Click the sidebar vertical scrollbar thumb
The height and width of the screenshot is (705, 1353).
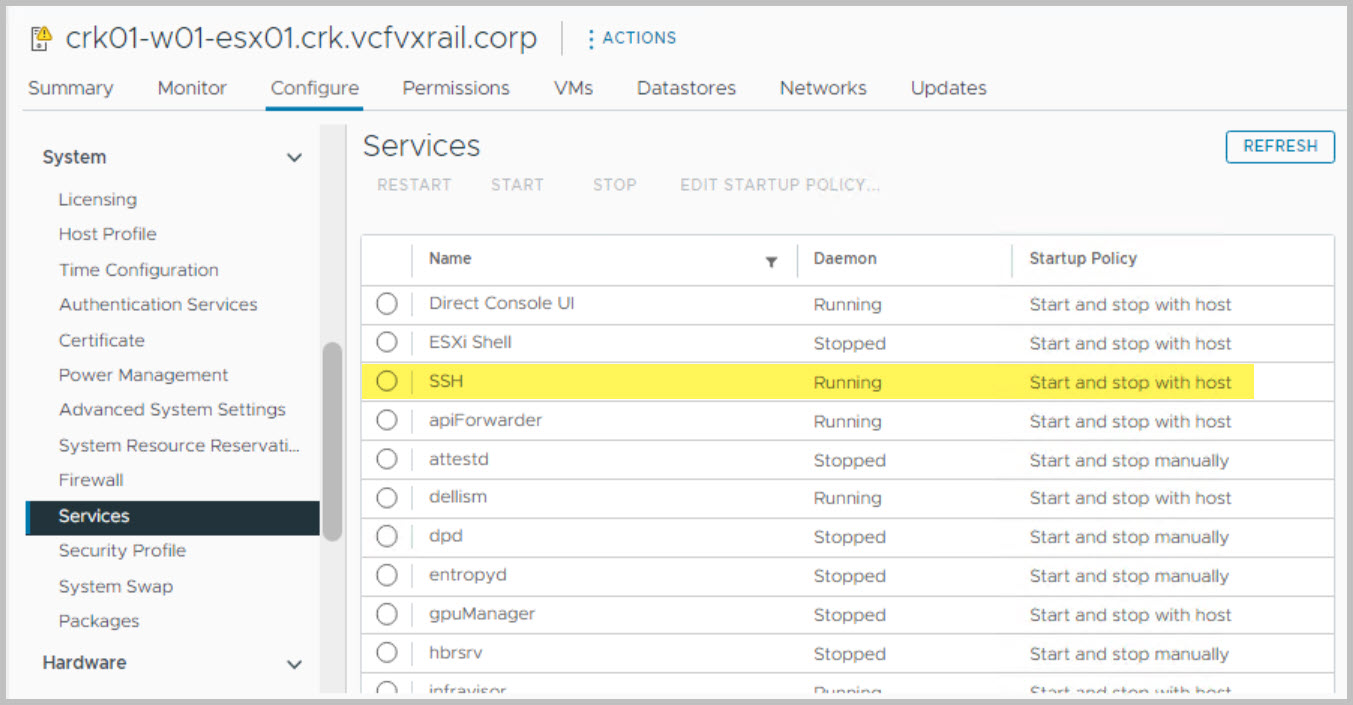[x=332, y=440]
